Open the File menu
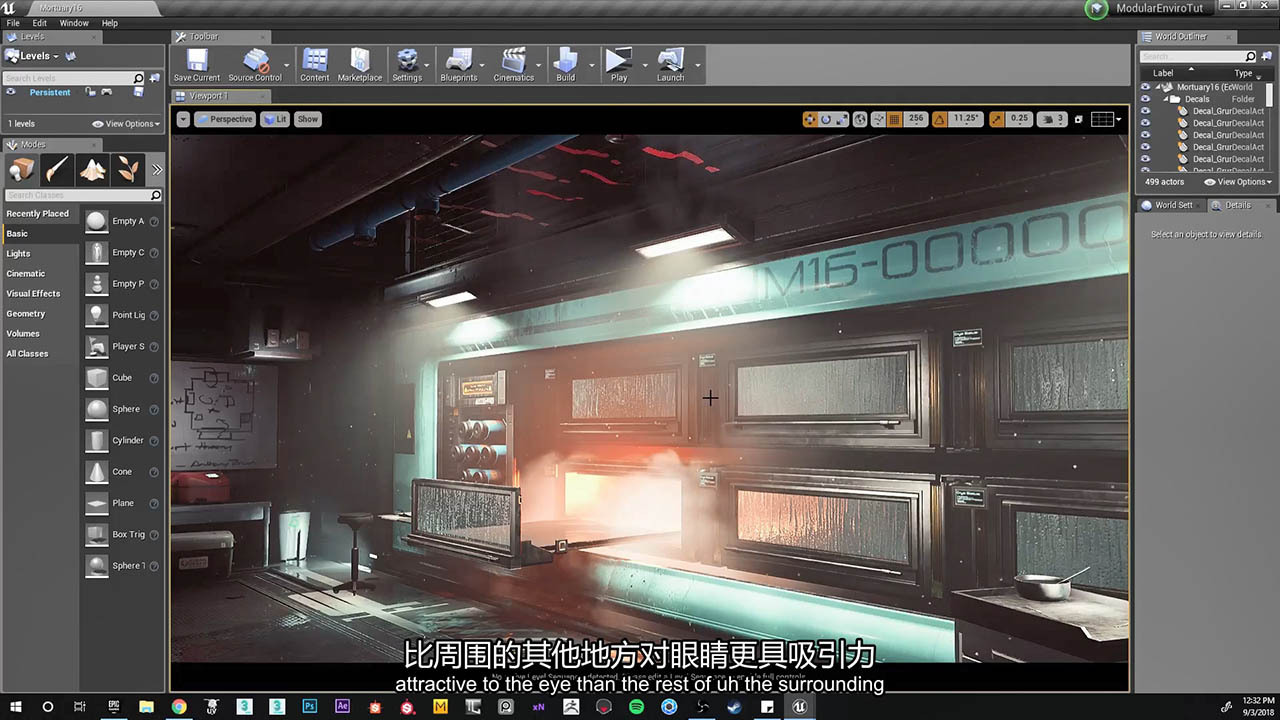The width and height of the screenshot is (1280, 720). tap(13, 23)
